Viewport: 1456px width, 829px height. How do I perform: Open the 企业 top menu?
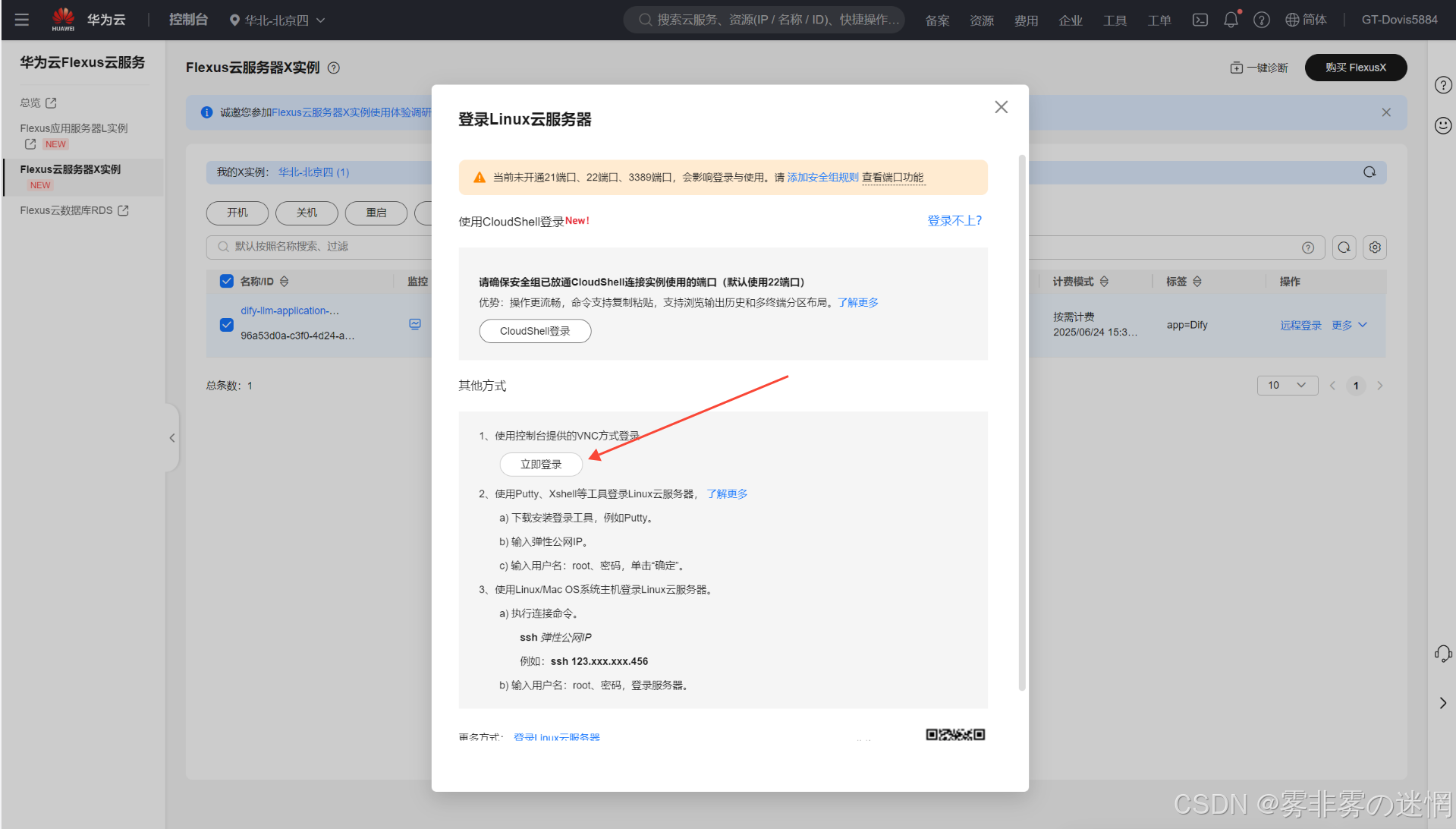click(1071, 20)
